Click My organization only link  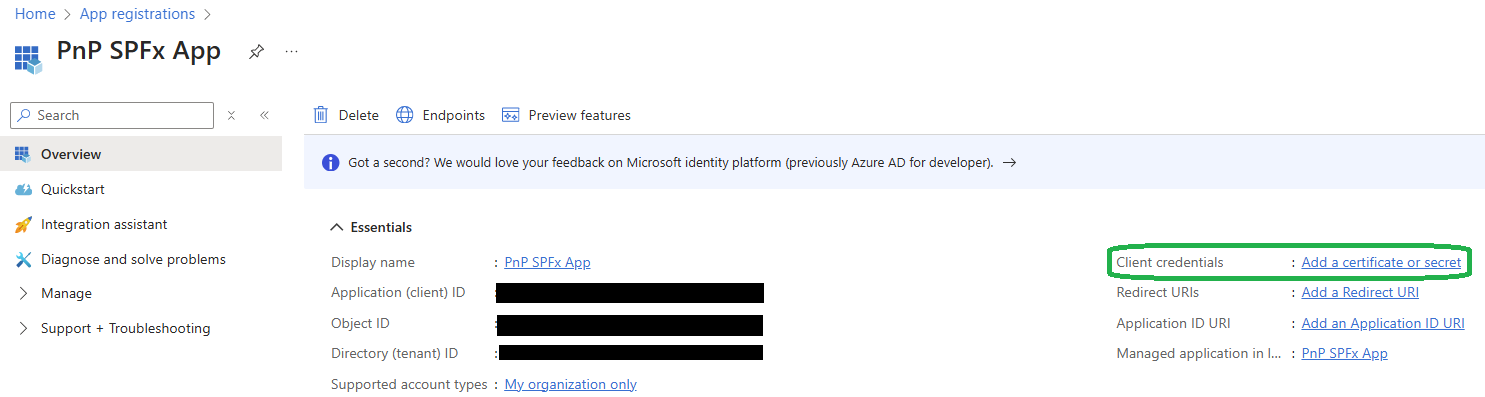pyautogui.click(x=570, y=384)
